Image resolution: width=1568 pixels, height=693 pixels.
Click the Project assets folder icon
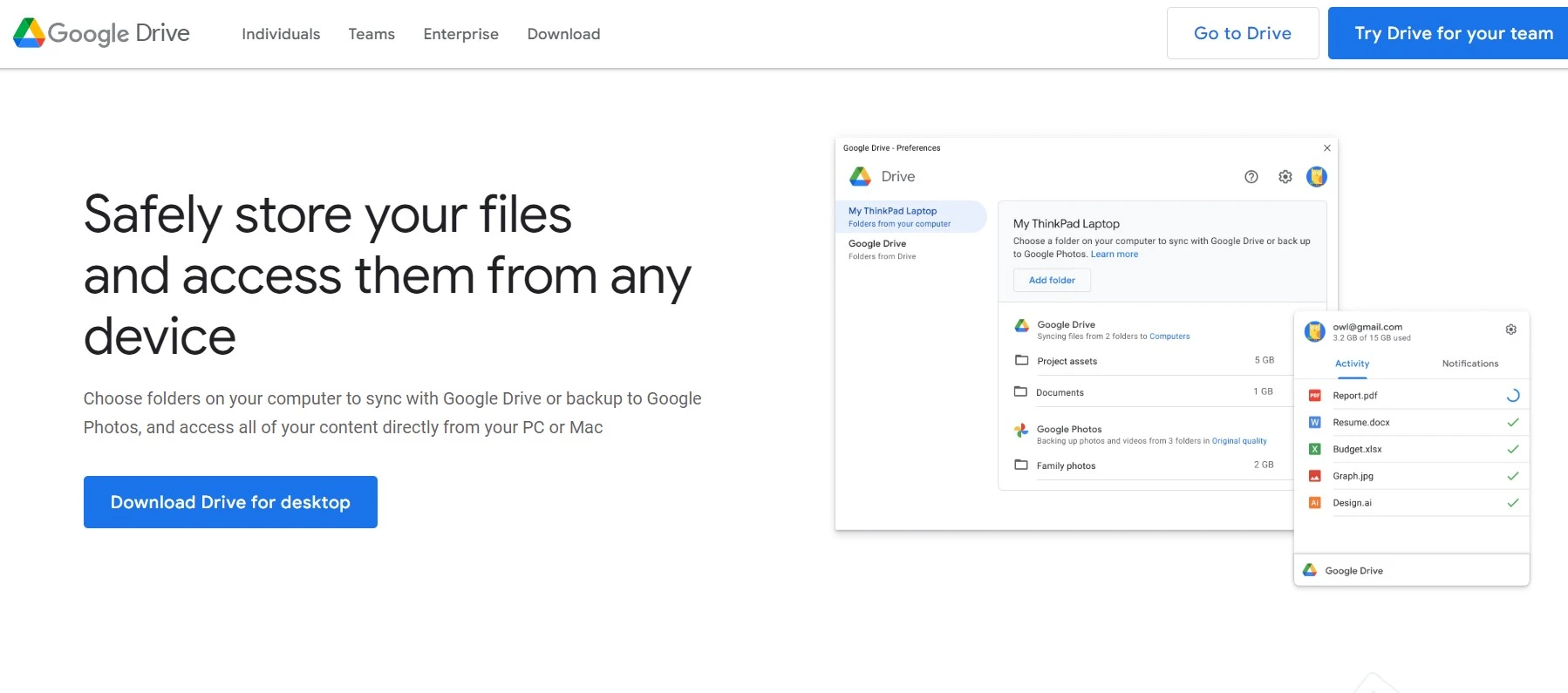[x=1021, y=361]
